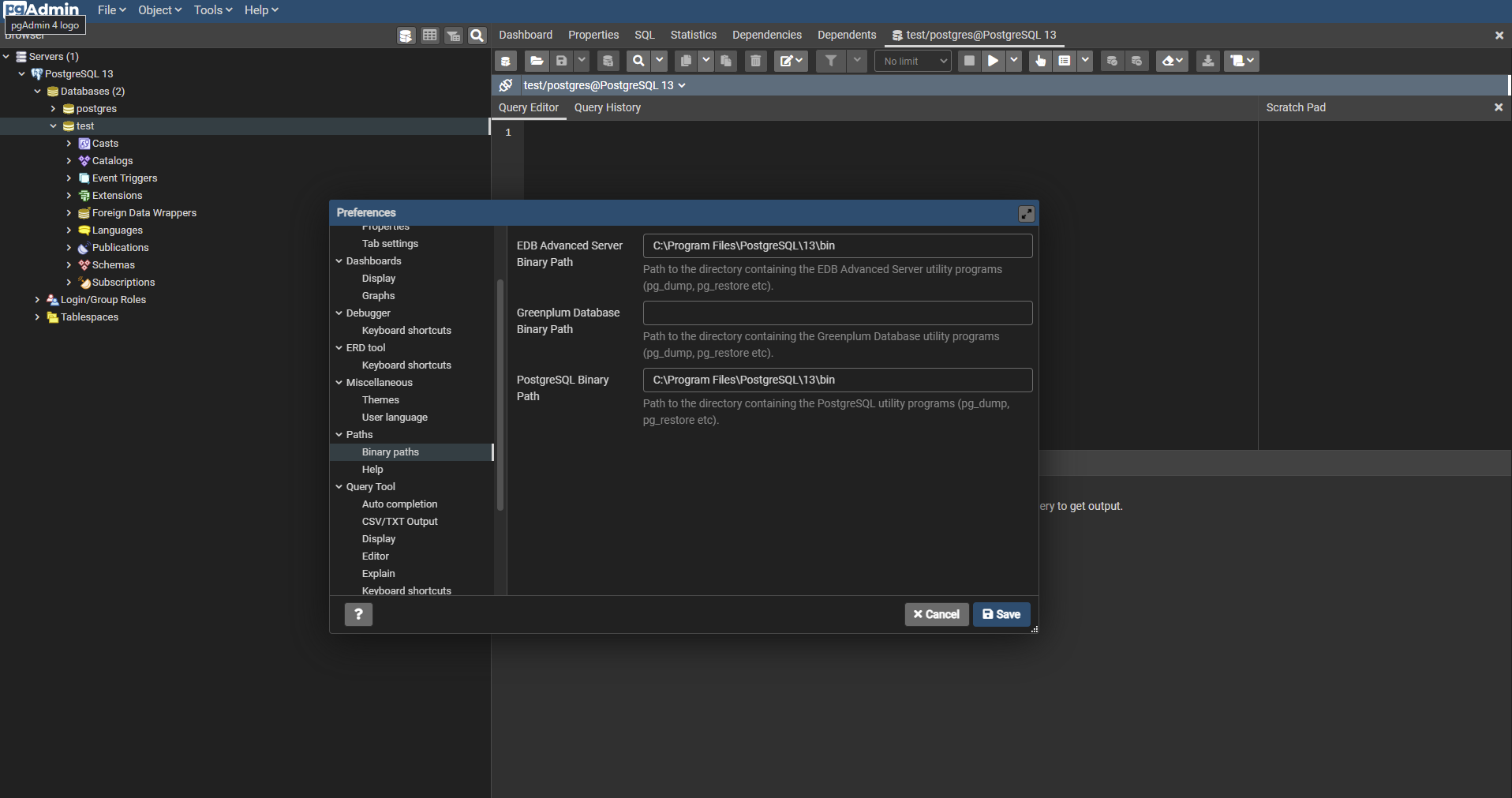Open the File menu
This screenshot has width=1512, height=798.
[x=111, y=10]
